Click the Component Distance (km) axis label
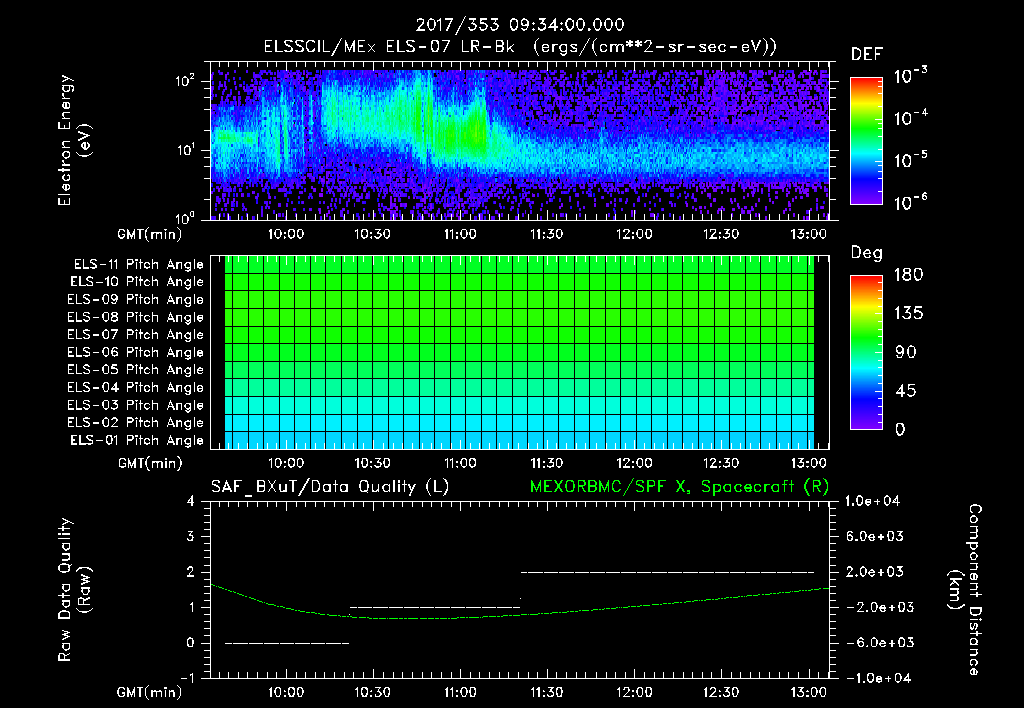Image resolution: width=1024 pixels, height=708 pixels. tap(965, 589)
